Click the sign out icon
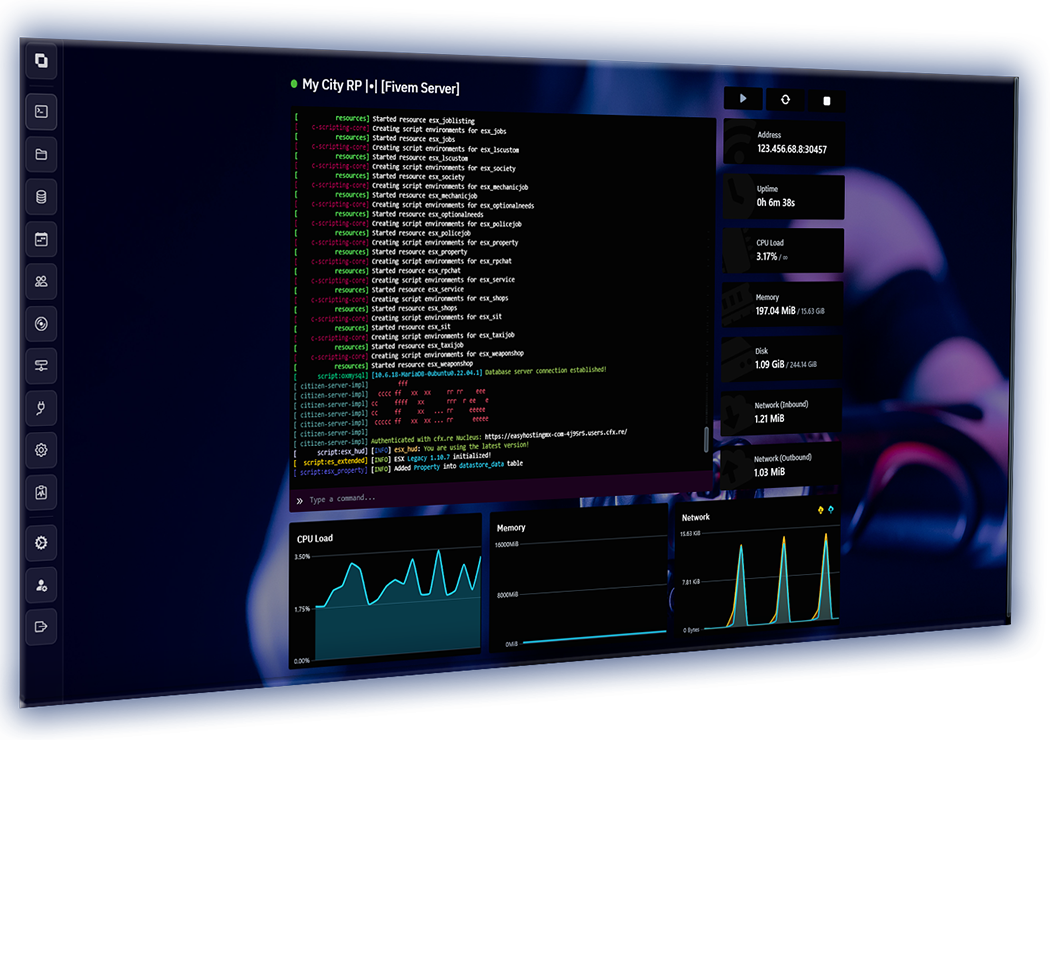Viewport: 1050px width, 955px height. point(41,627)
